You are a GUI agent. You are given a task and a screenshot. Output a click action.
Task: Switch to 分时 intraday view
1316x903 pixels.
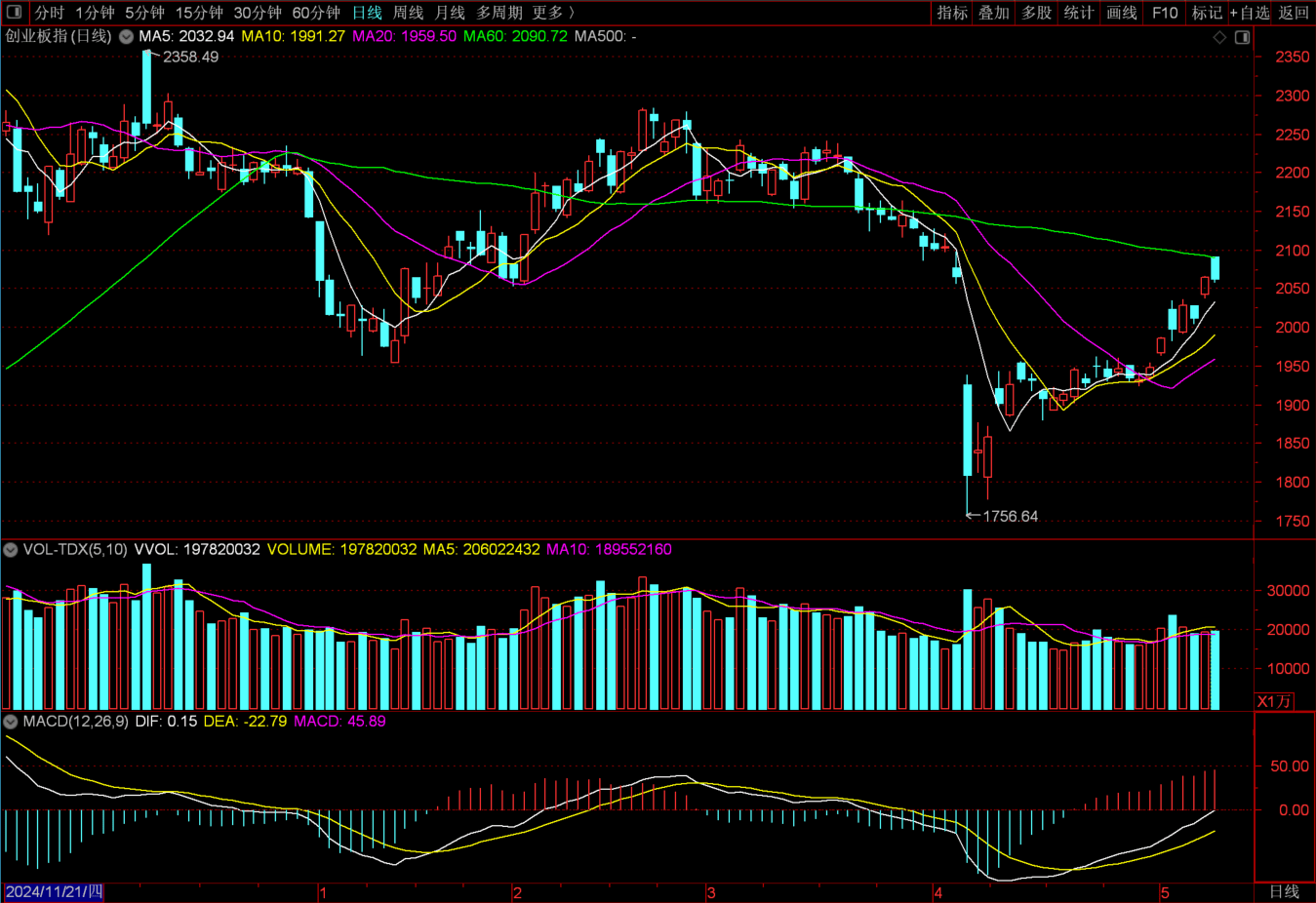click(x=49, y=13)
